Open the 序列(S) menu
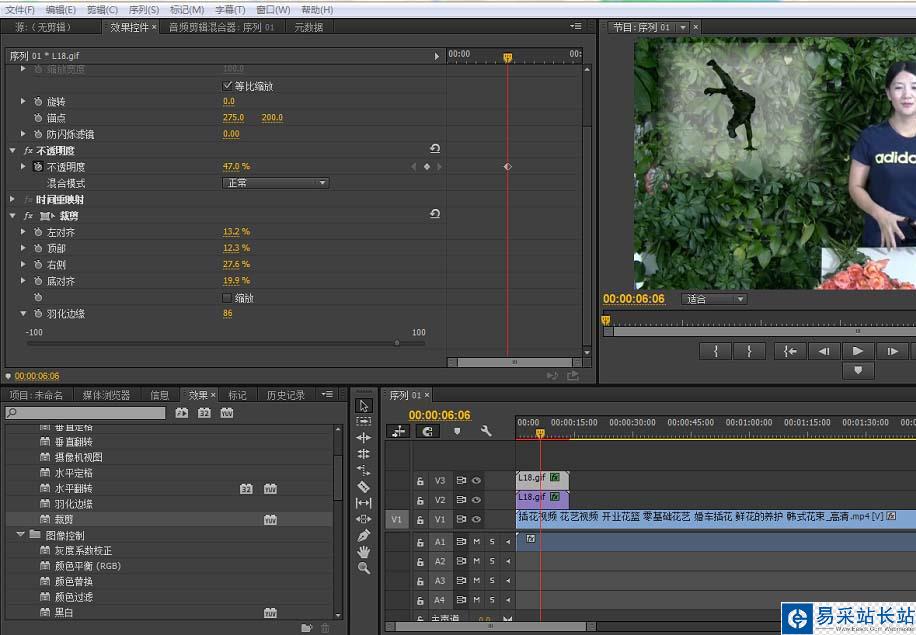The image size is (916, 635). 144,9
